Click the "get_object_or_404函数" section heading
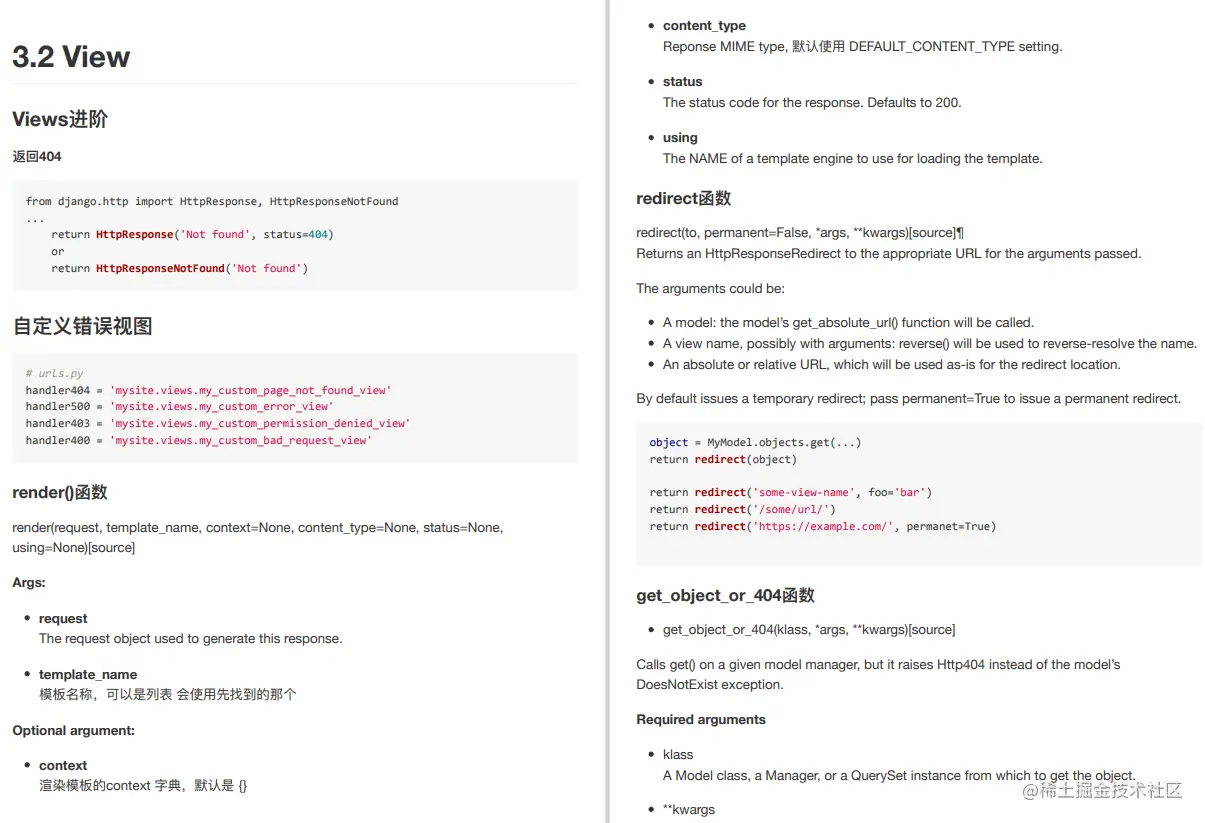The image size is (1205, 823). (x=725, y=595)
